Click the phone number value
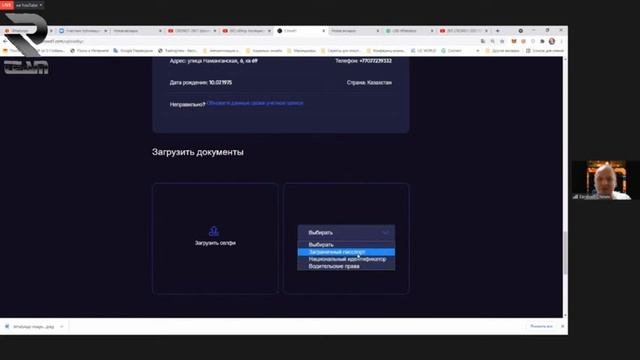This screenshot has width=640, height=360. pyautogui.click(x=376, y=61)
